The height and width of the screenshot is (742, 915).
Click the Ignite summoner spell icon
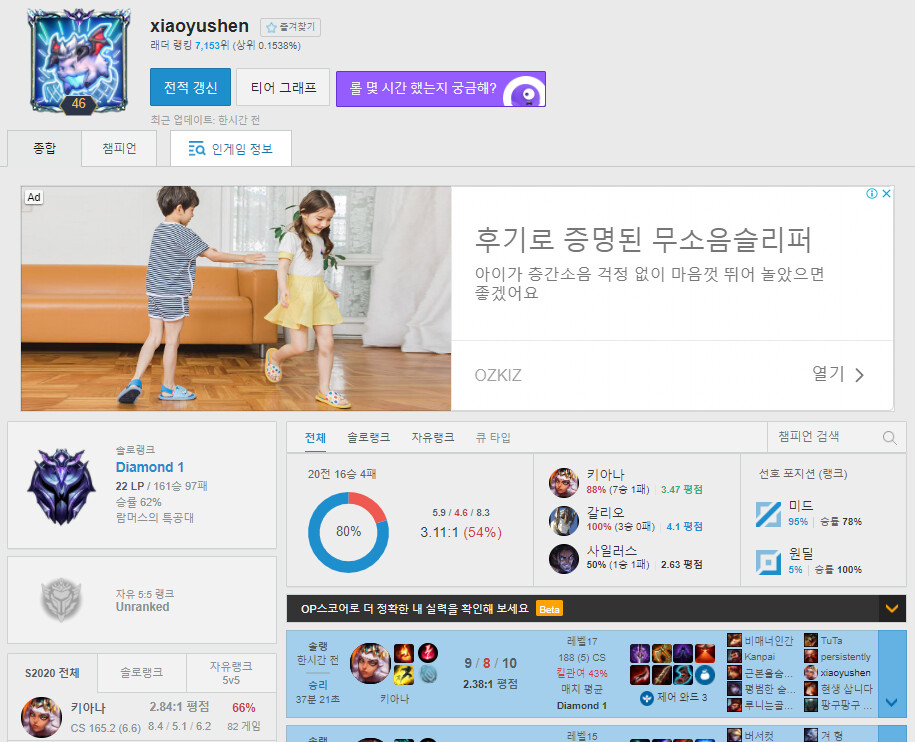coord(404,653)
